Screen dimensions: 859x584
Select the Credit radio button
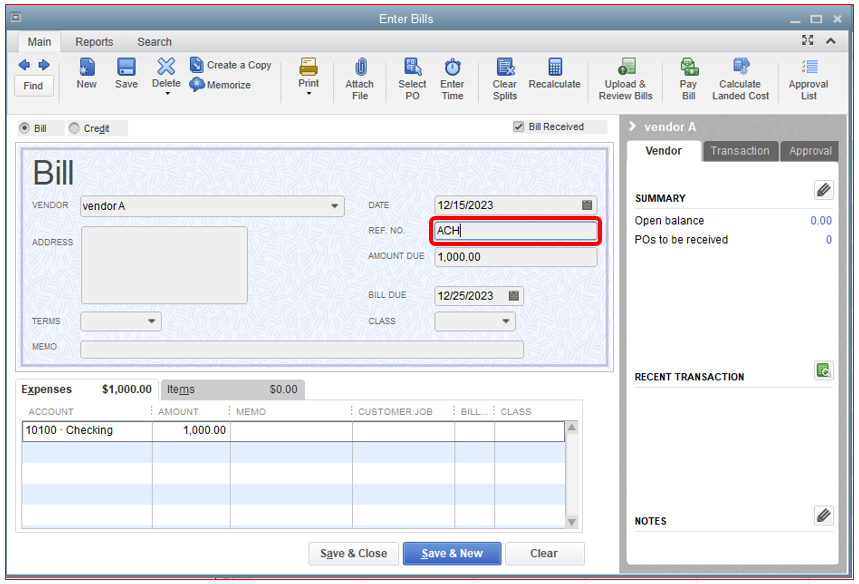pyautogui.click(x=75, y=129)
